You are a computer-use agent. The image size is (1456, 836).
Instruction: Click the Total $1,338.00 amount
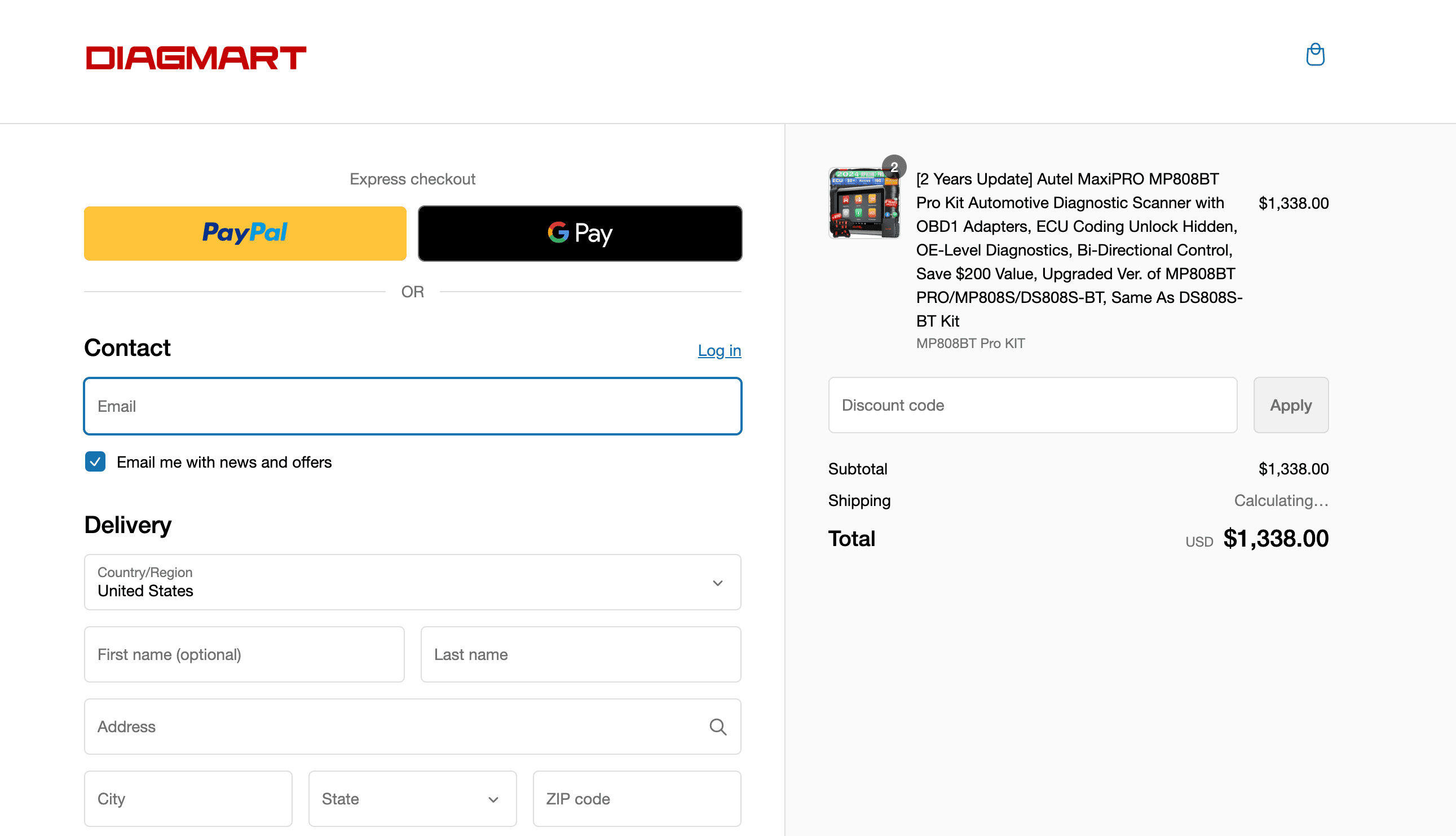pos(1276,539)
